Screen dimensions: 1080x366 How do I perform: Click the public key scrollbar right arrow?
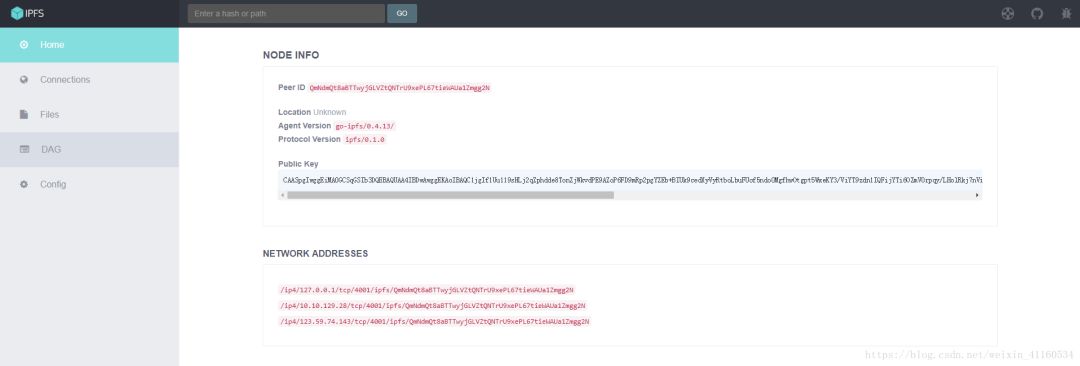(x=977, y=195)
